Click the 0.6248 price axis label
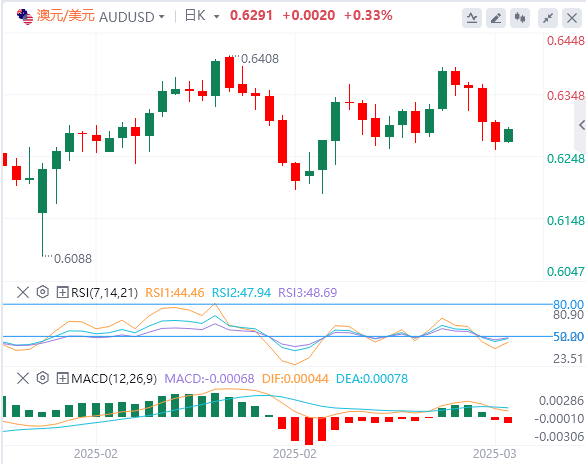 click(x=566, y=158)
